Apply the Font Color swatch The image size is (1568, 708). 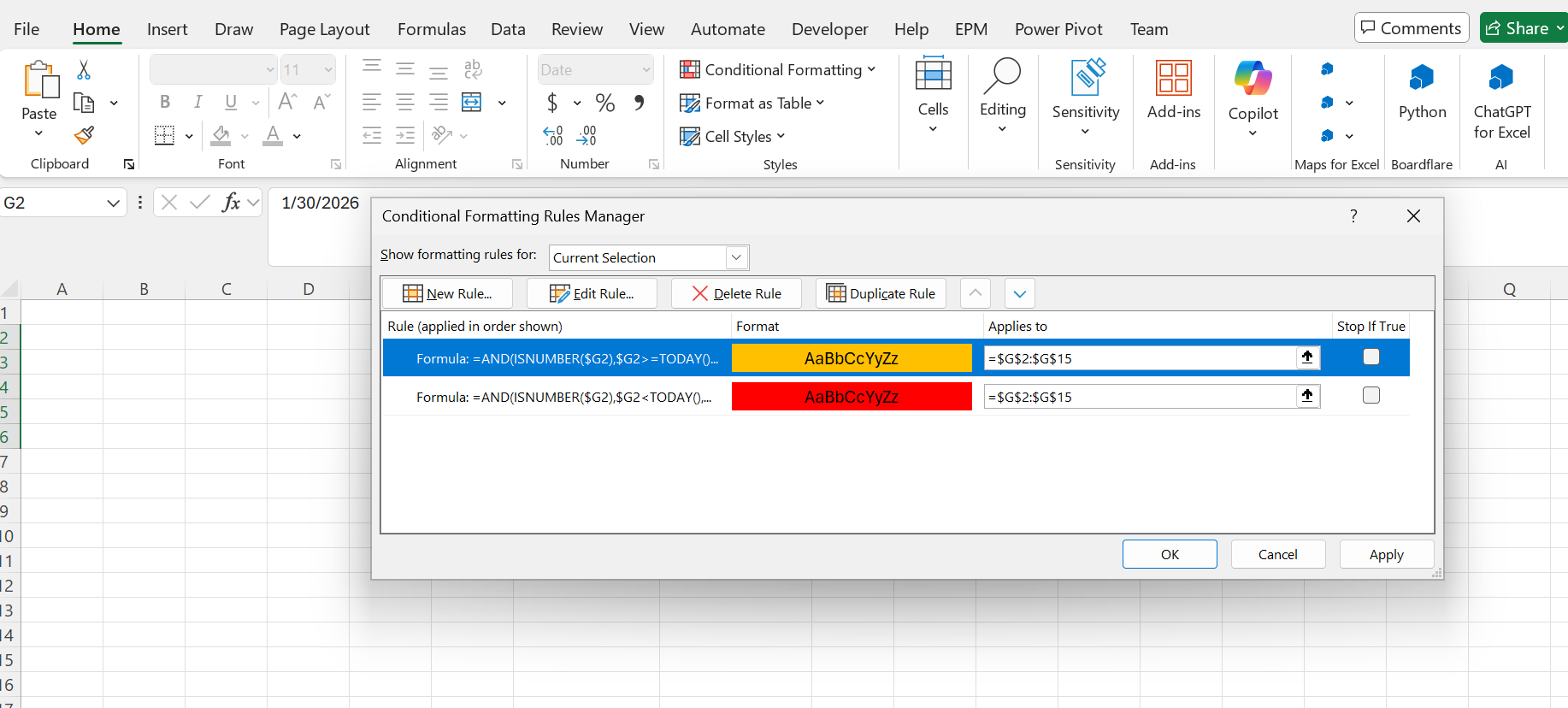273,135
